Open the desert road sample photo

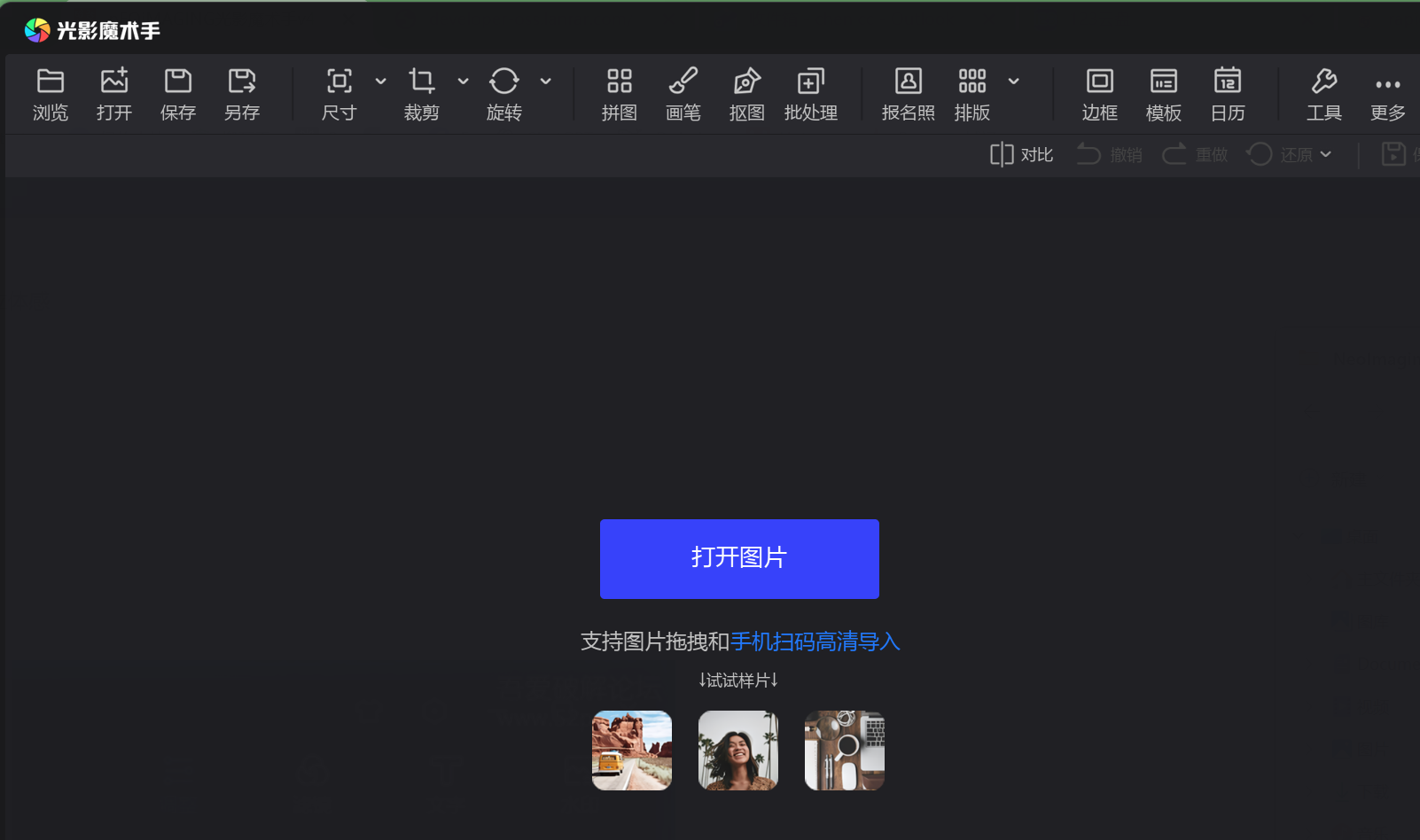tap(631, 750)
